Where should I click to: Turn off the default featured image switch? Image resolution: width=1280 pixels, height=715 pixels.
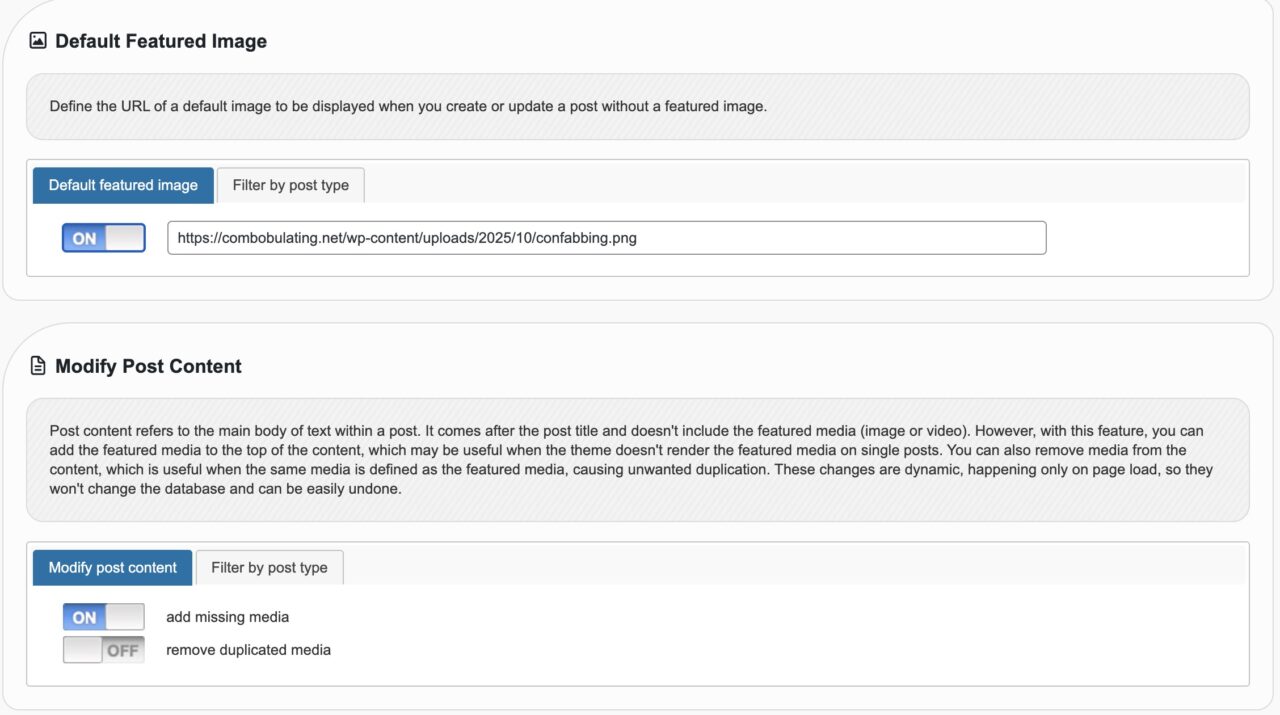click(x=104, y=238)
